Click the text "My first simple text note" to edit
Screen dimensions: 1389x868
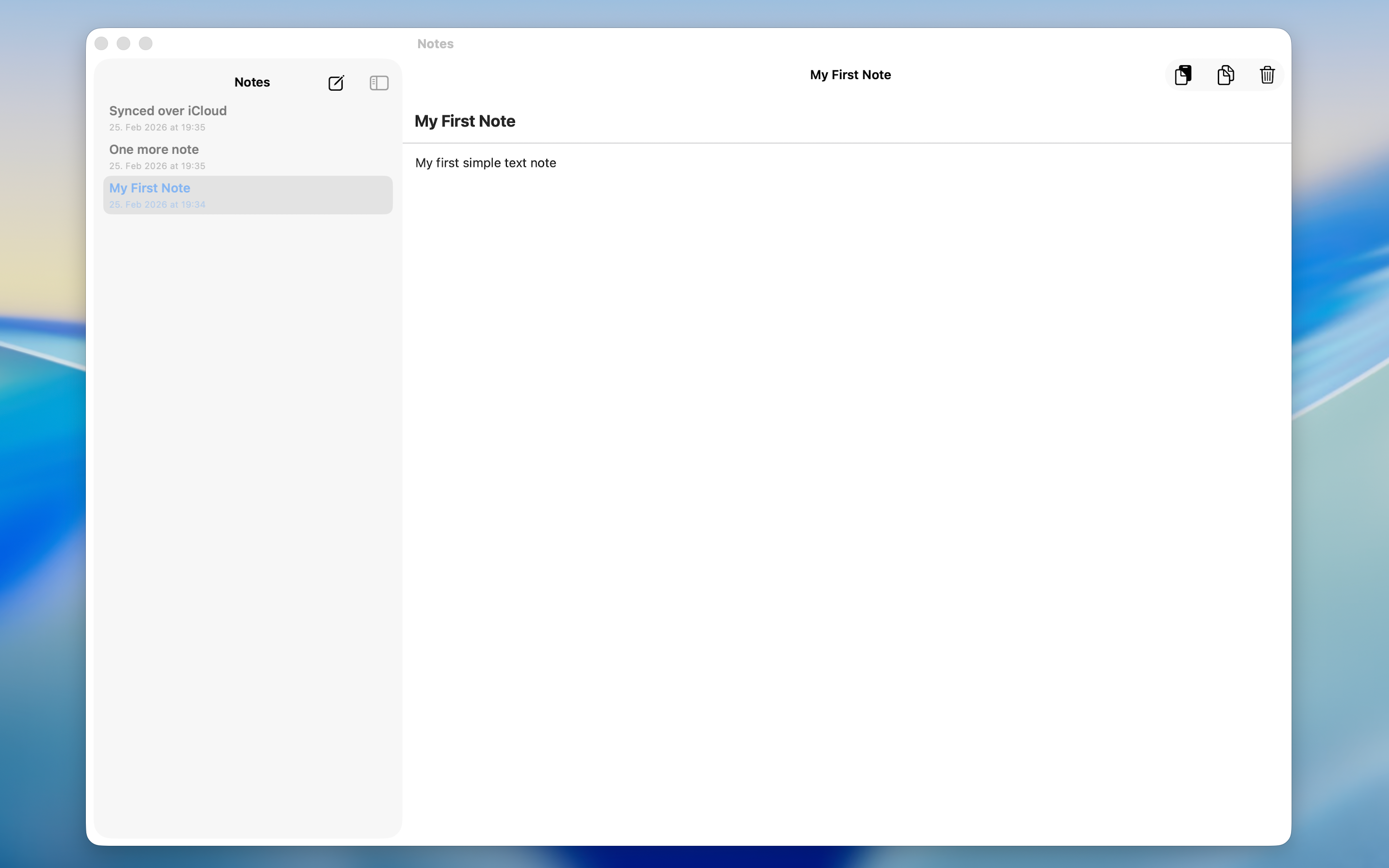[485, 163]
